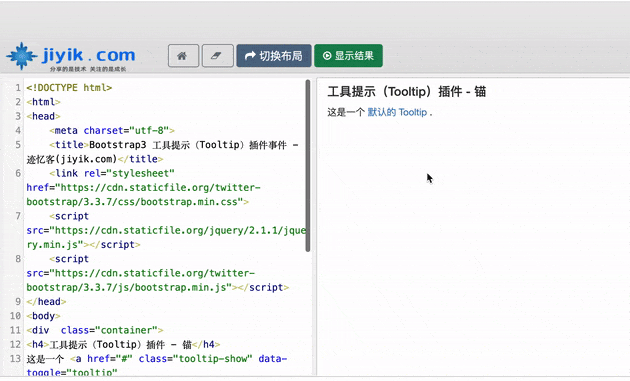Viewport: 630px width, 381px height.
Task: Click the div class="container" code line
Action: [x=95, y=330]
